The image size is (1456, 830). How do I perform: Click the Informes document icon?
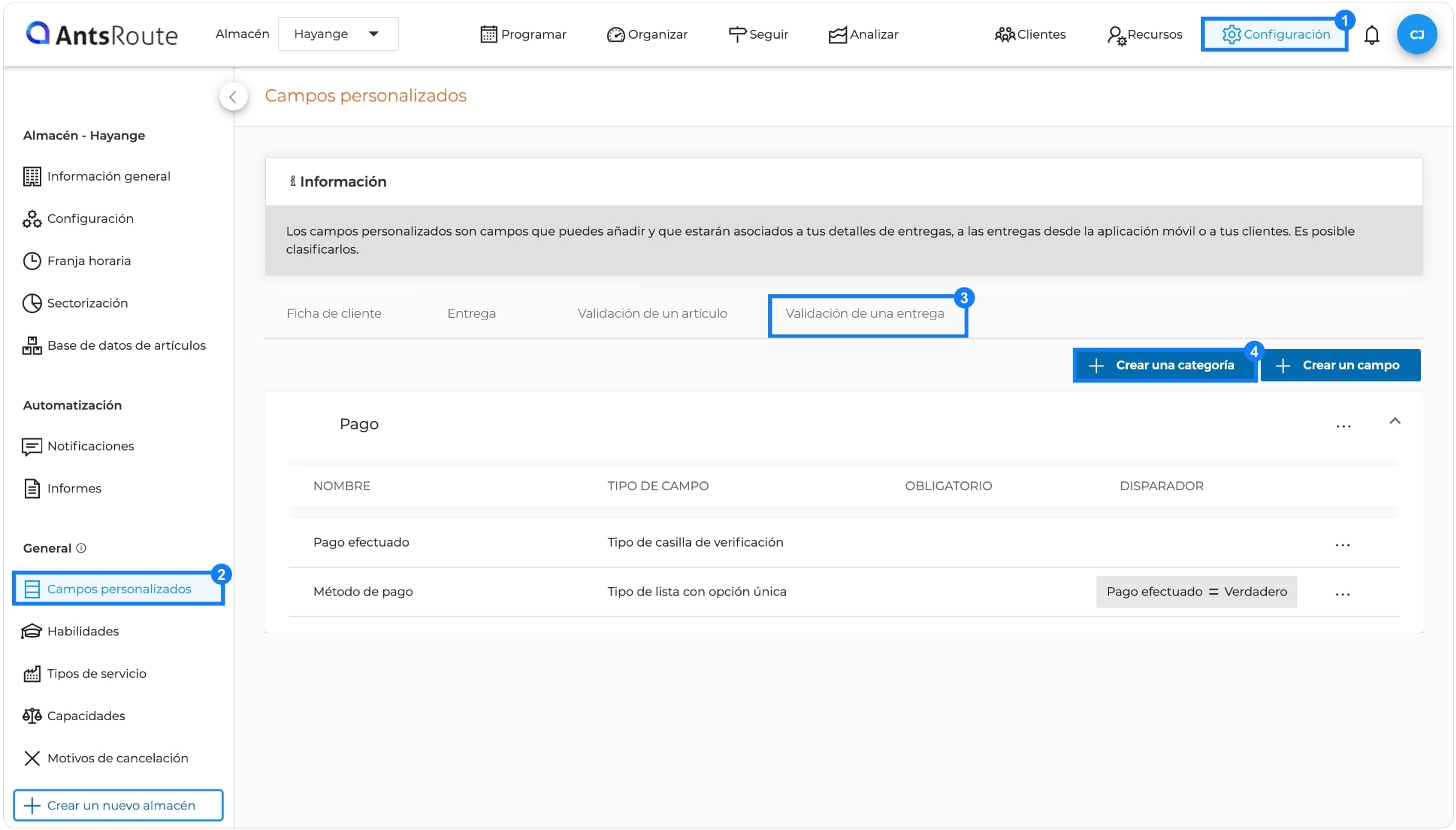point(32,488)
